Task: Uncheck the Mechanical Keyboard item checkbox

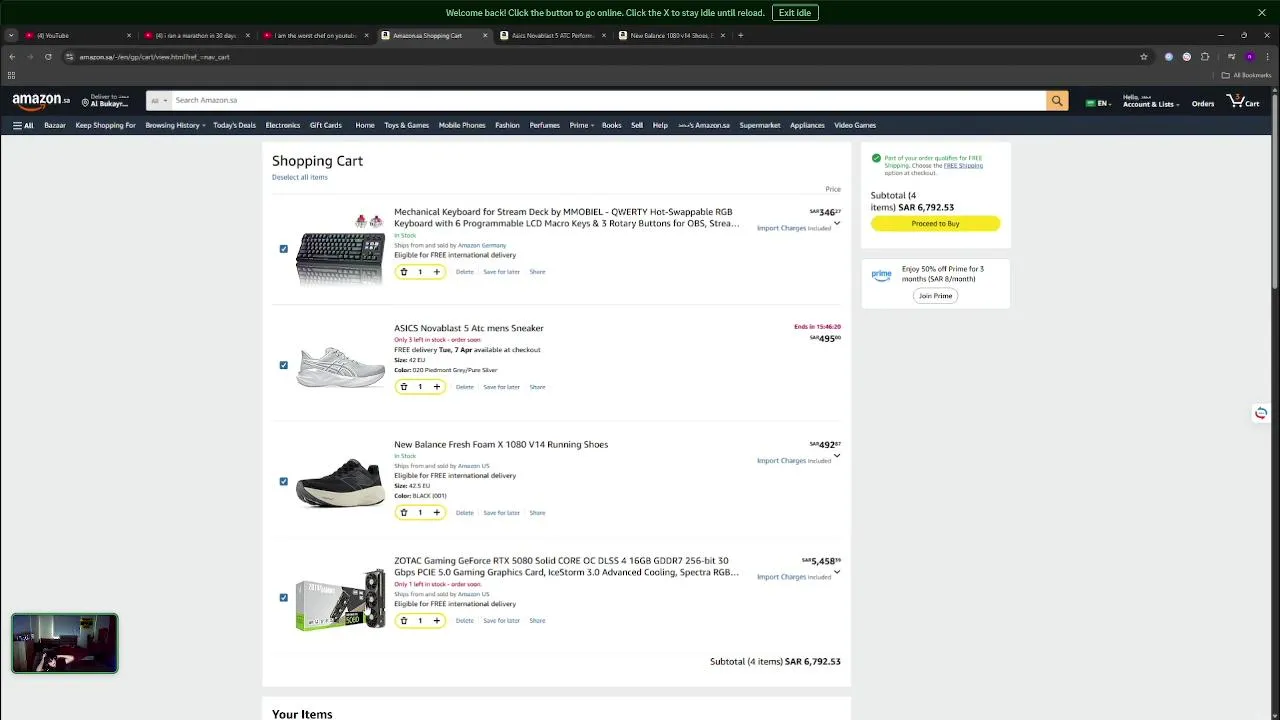Action: (283, 249)
